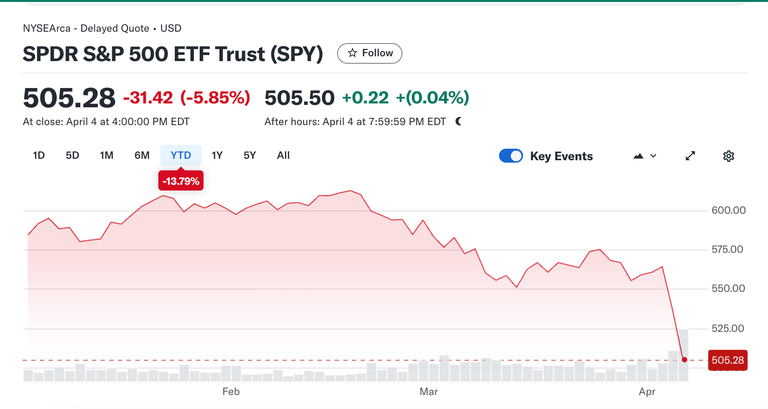Image resolution: width=768 pixels, height=409 pixels.
Task: Select the YTD range tab
Action: point(181,155)
